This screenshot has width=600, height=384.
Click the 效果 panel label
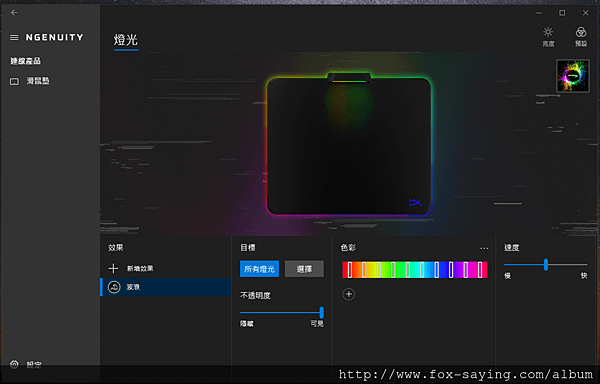click(x=116, y=248)
